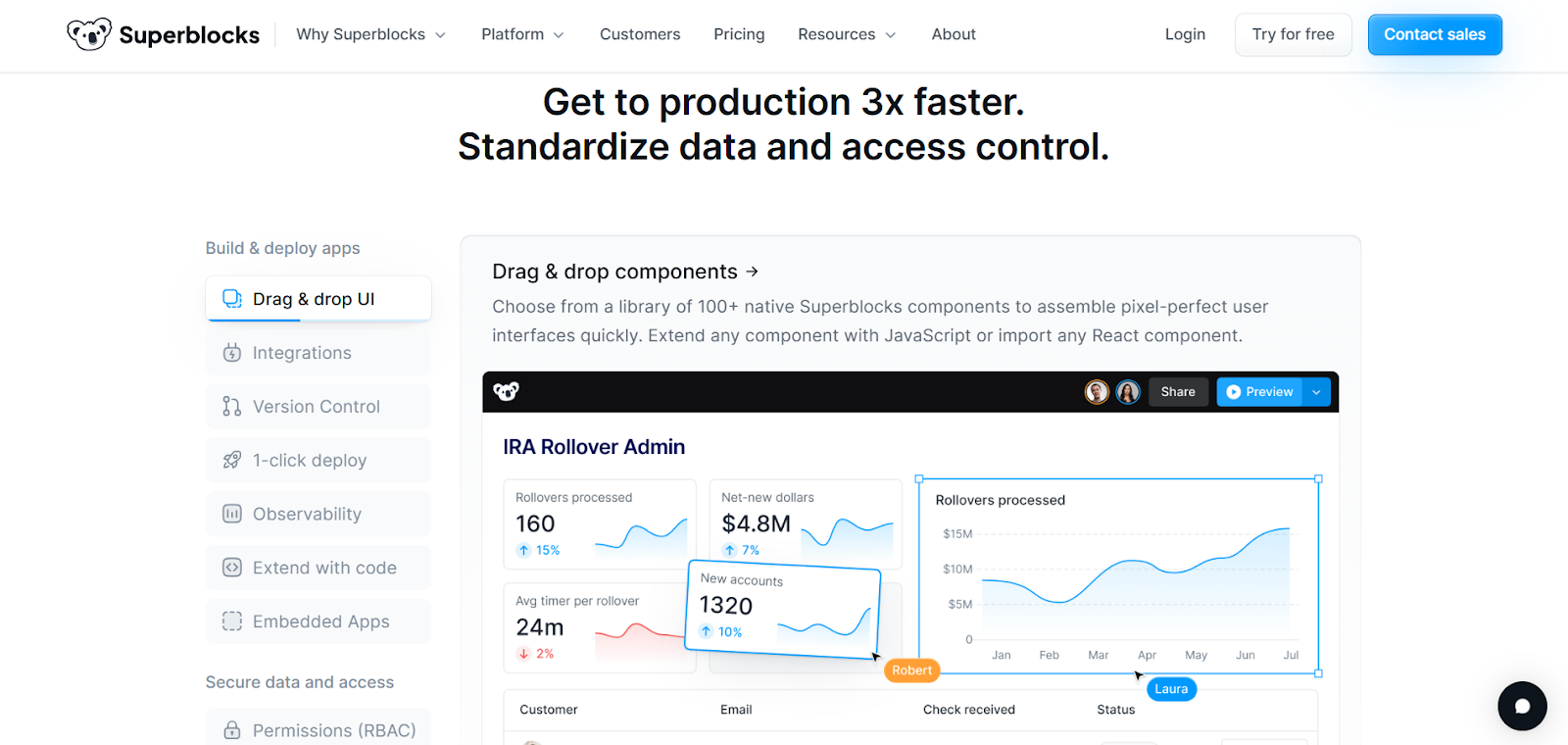Click the Customer column header
The height and width of the screenshot is (745, 1568).
549,710
